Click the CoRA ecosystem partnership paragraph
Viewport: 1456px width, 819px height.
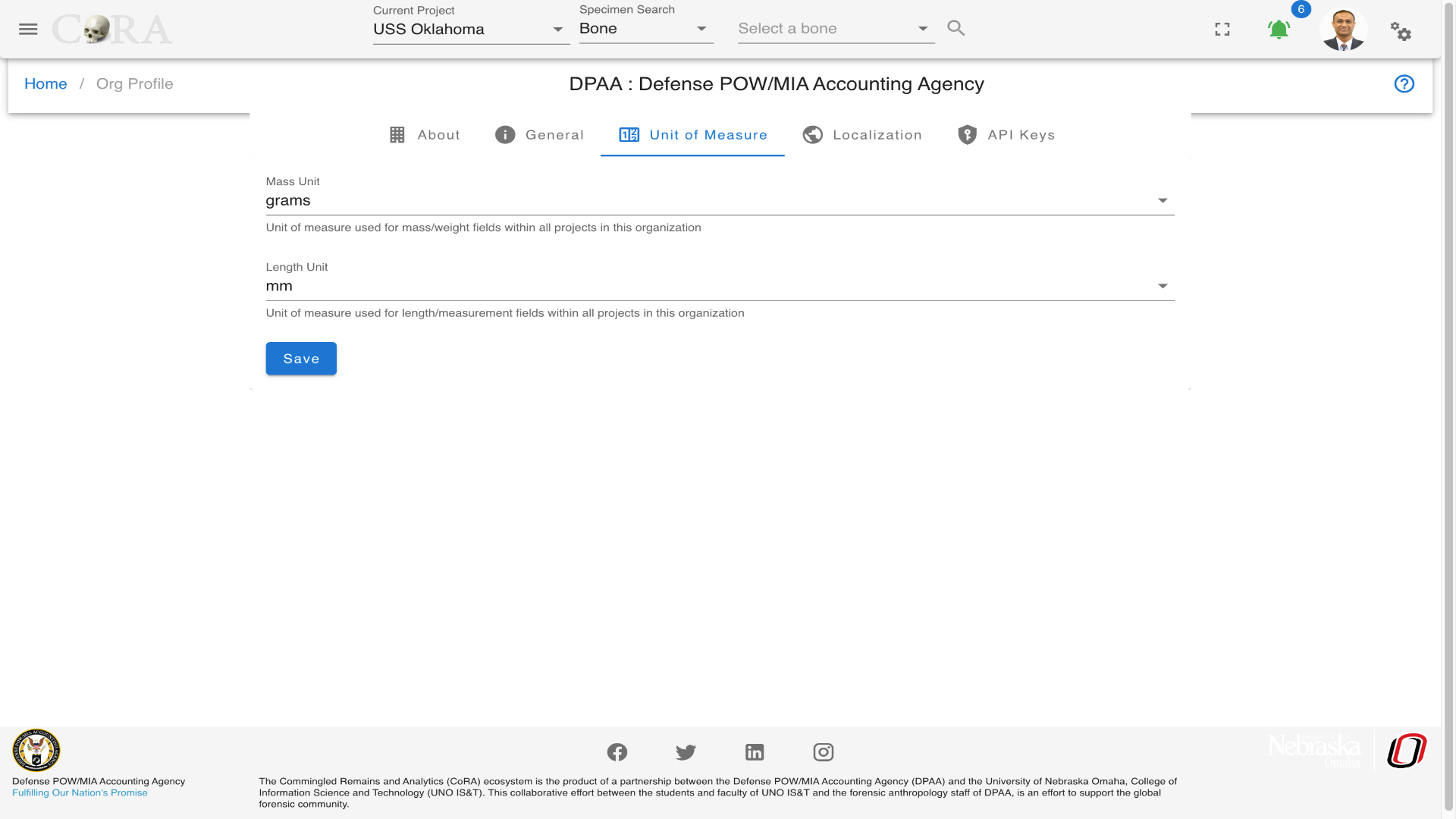click(x=717, y=792)
